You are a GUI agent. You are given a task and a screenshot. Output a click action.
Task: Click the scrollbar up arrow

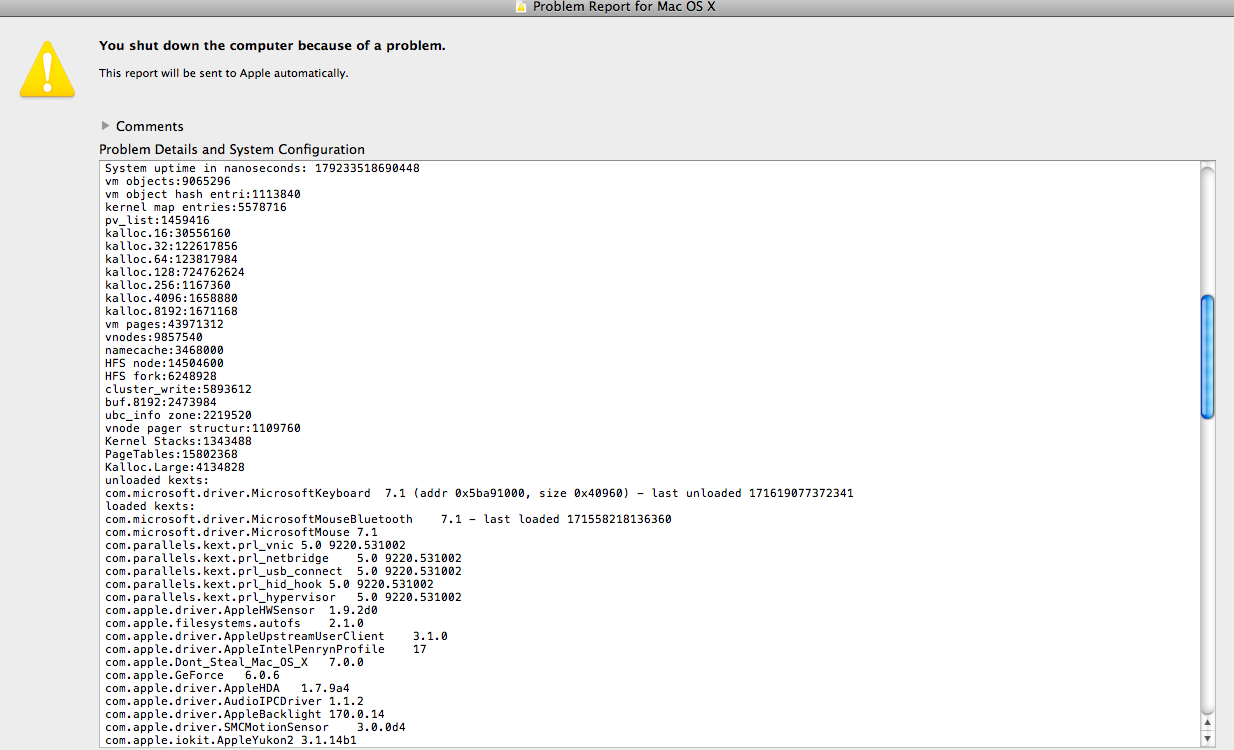[x=1207, y=722]
